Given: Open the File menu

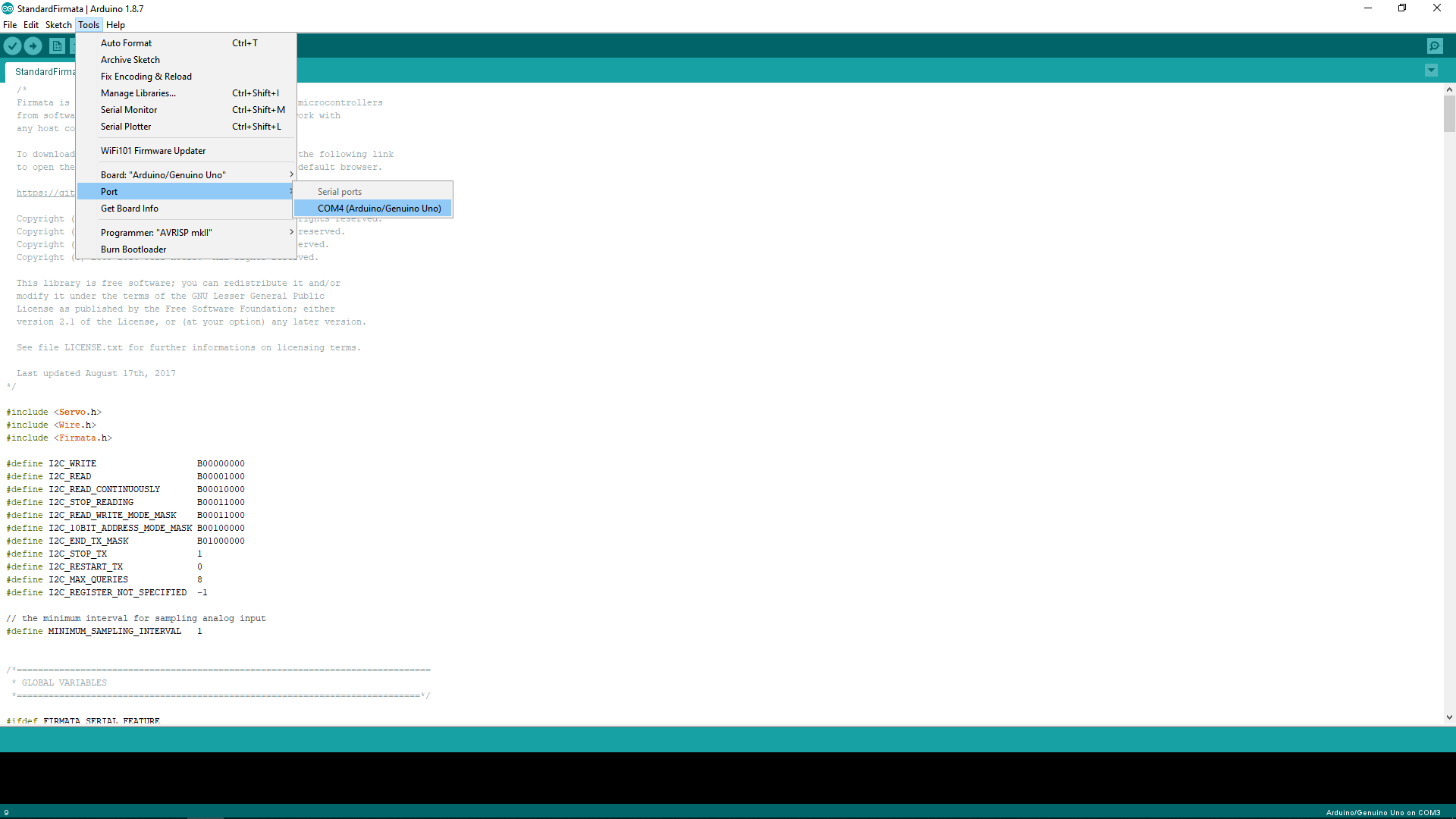Looking at the screenshot, I should (x=10, y=25).
